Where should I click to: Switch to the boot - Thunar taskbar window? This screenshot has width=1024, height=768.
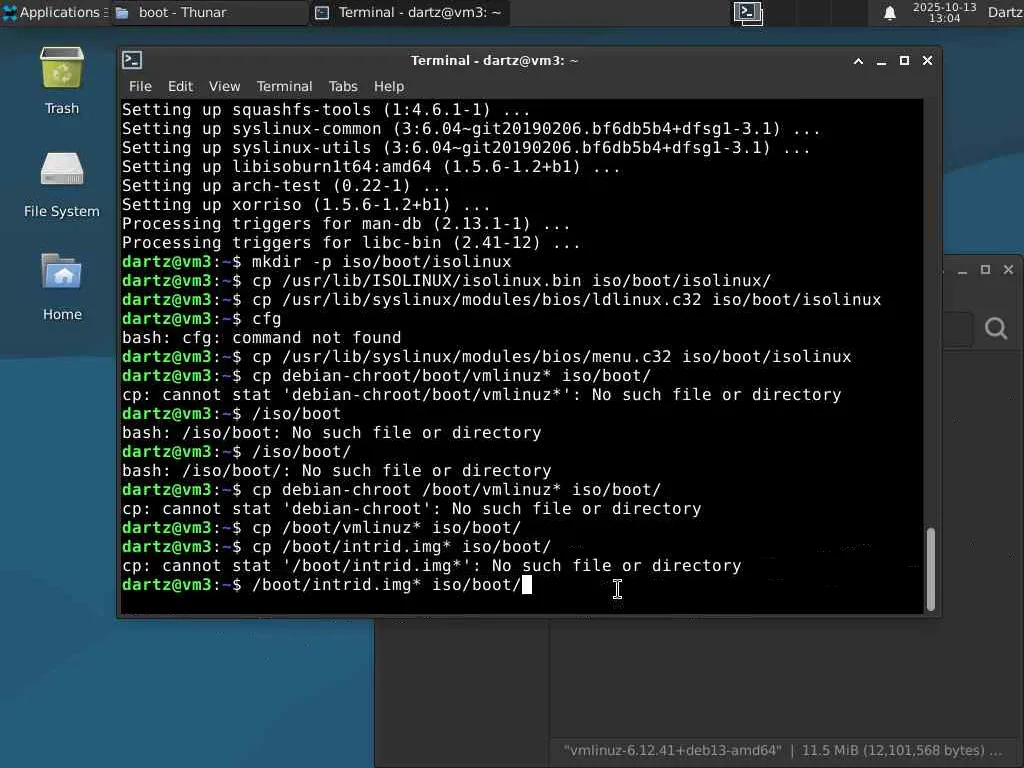point(209,12)
